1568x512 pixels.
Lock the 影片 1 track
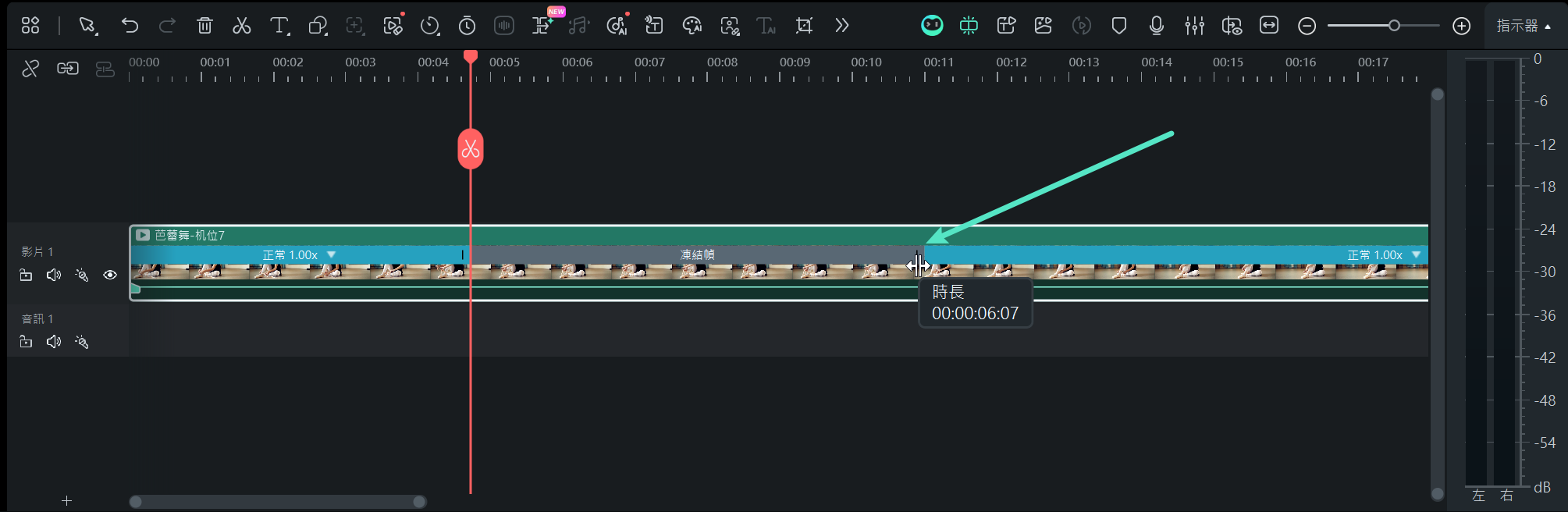coord(26,275)
